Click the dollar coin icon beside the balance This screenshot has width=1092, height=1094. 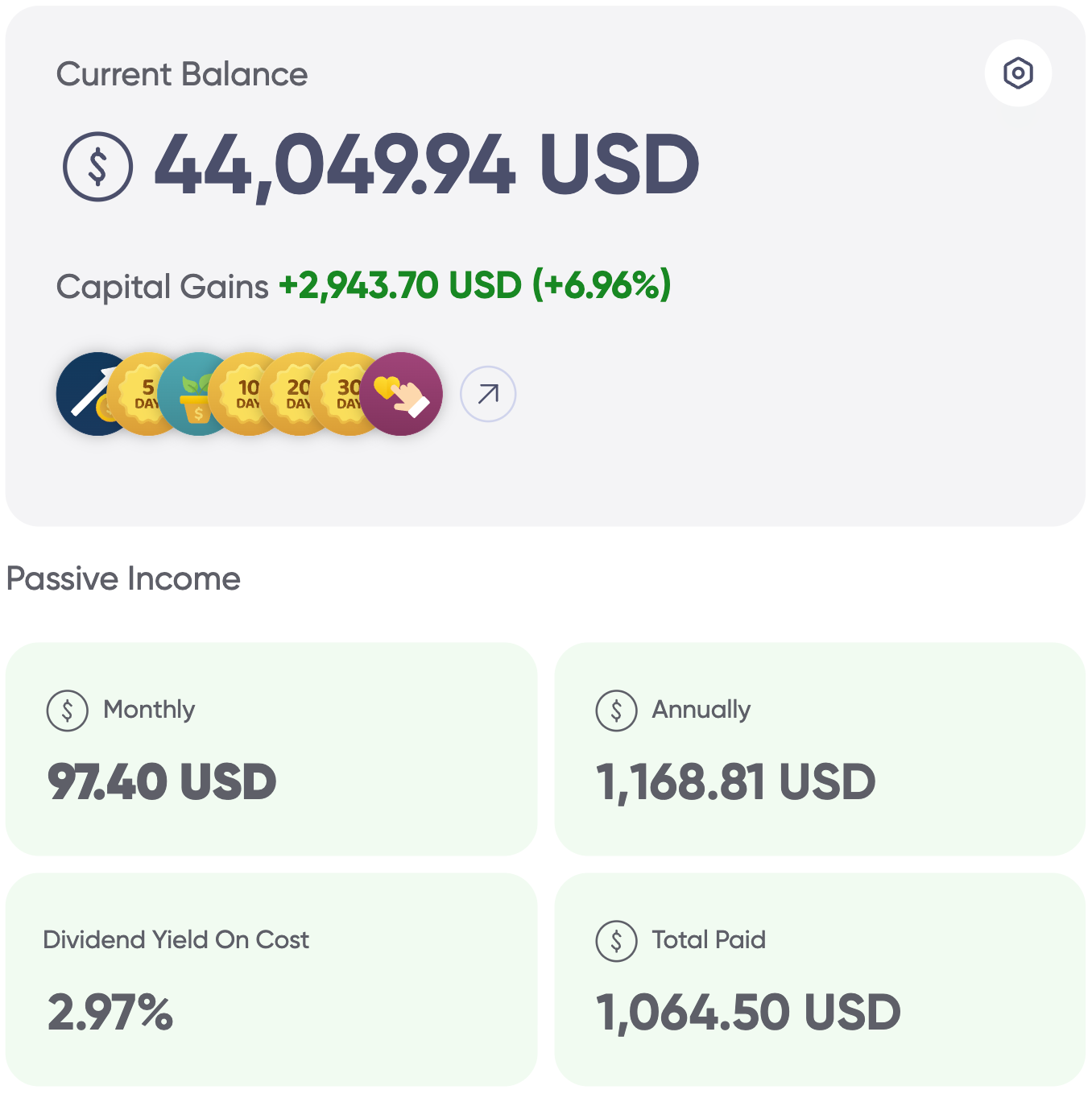click(97, 167)
